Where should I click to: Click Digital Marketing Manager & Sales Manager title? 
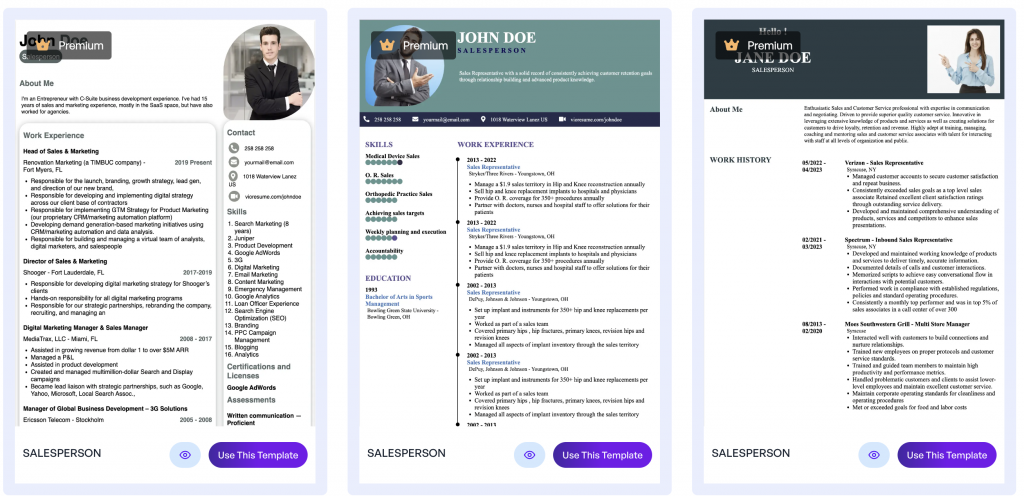point(86,328)
